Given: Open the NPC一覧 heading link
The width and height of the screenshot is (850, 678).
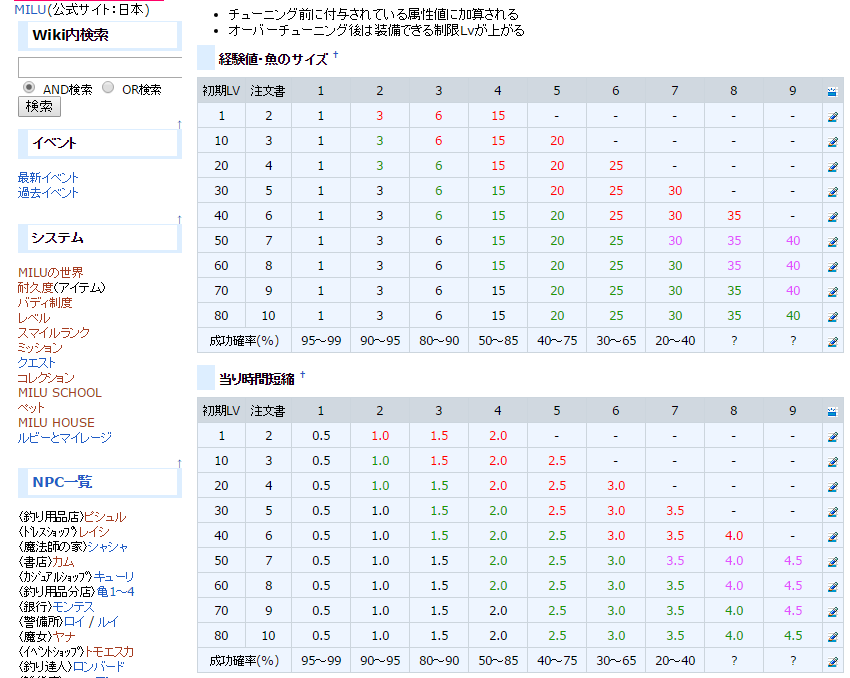Looking at the screenshot, I should click(x=62, y=482).
